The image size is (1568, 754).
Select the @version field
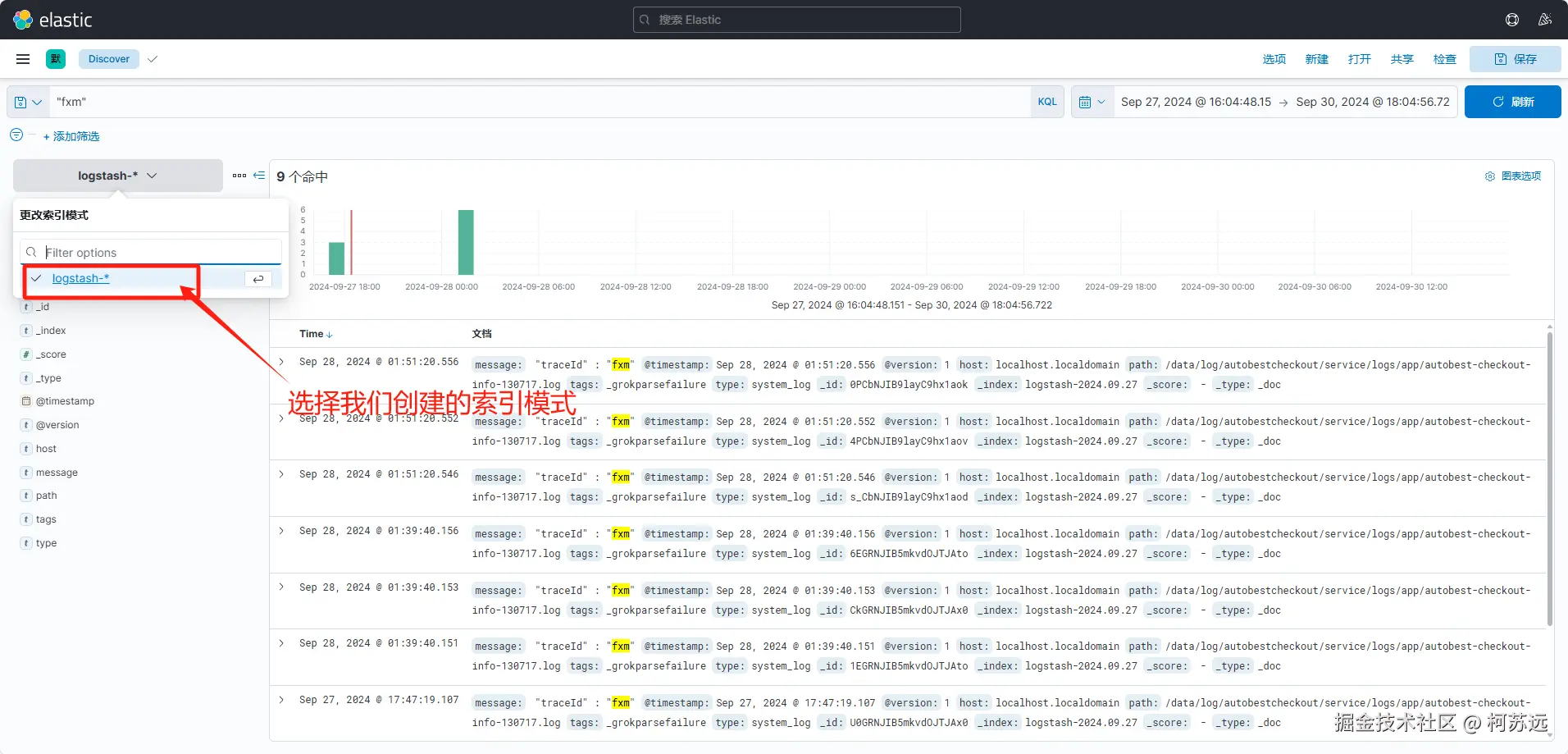pos(57,425)
